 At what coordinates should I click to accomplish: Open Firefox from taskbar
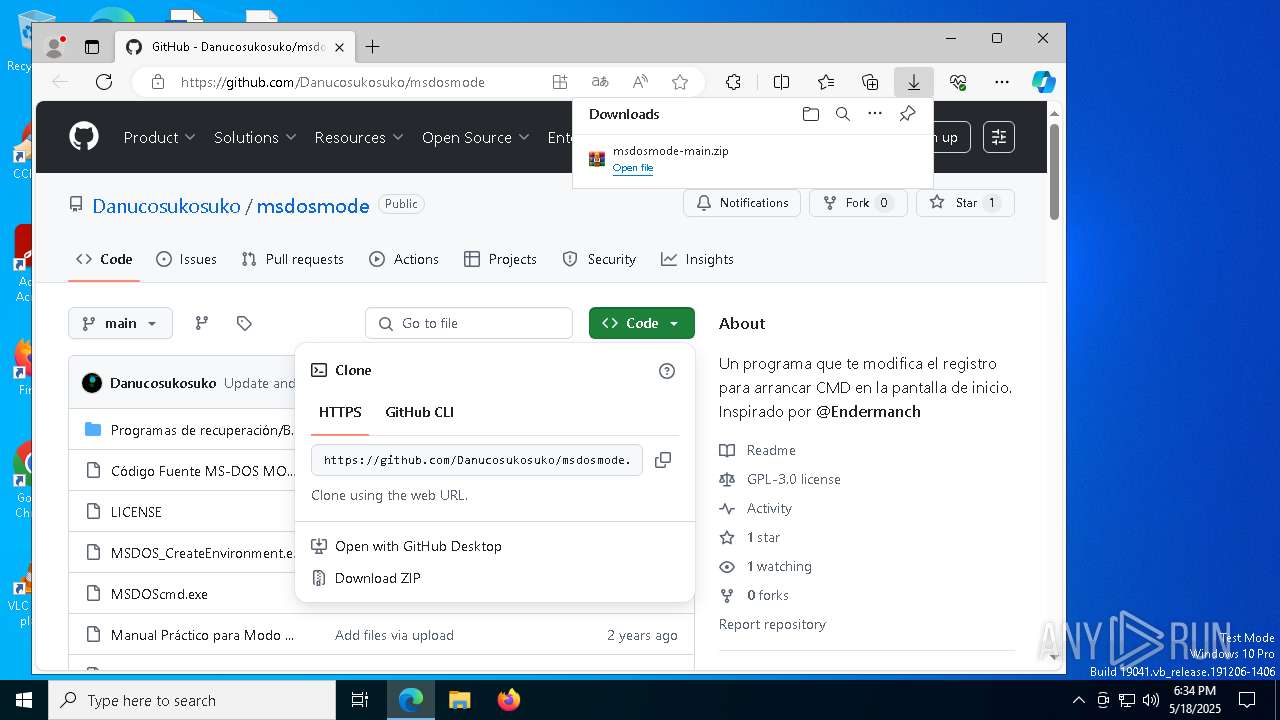509,700
